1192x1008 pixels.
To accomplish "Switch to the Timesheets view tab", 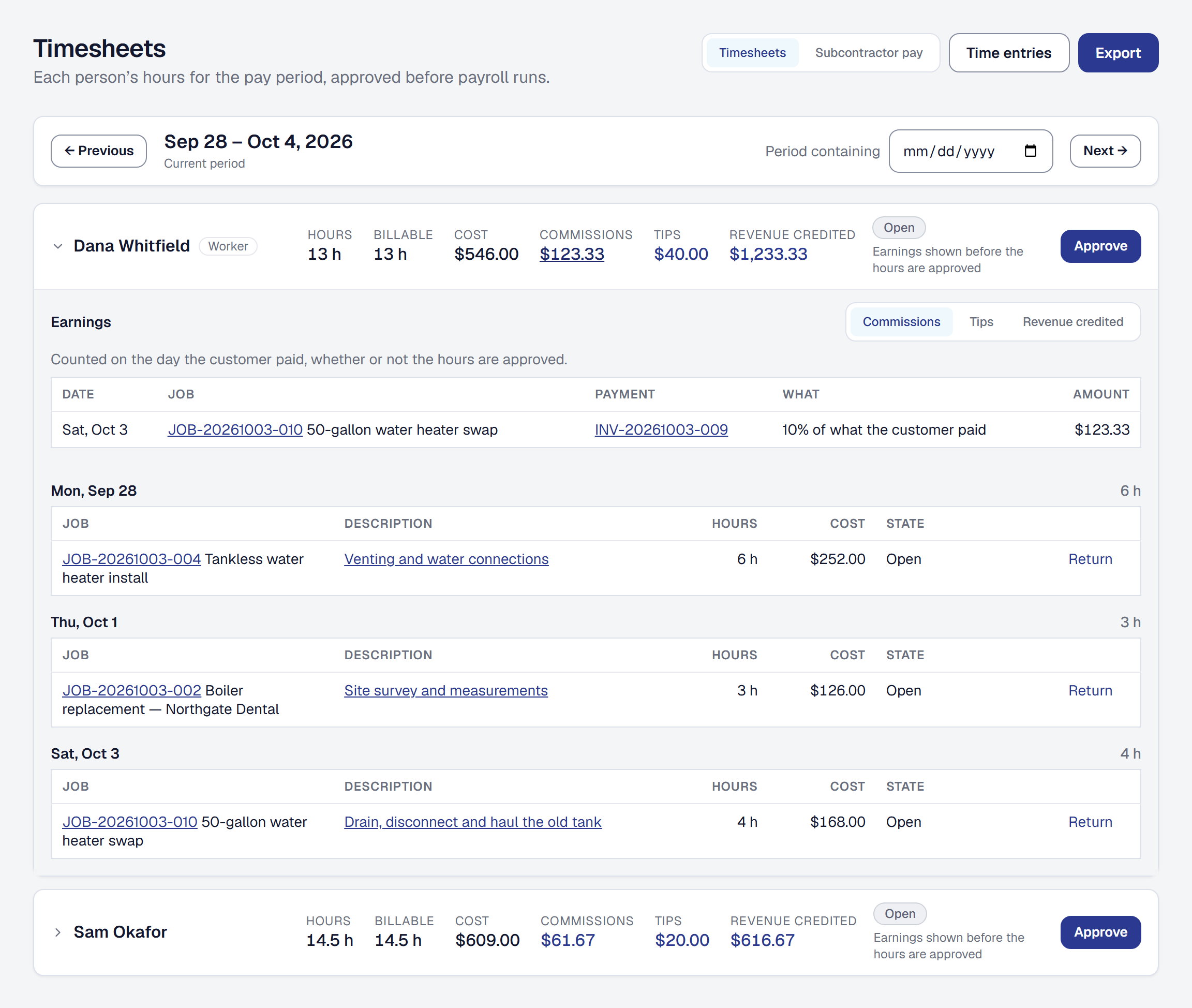I will click(752, 53).
